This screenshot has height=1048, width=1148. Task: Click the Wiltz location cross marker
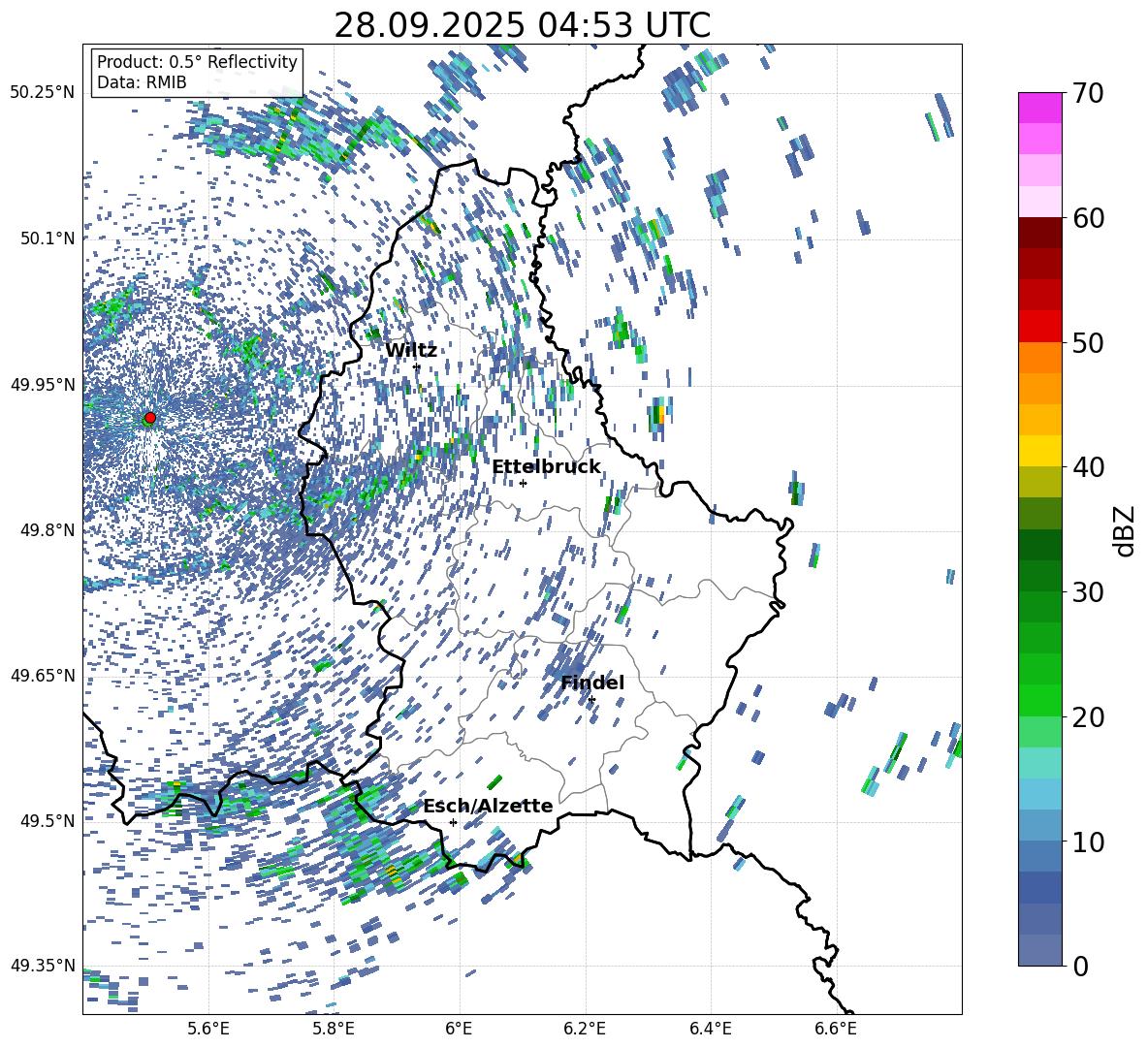[417, 366]
